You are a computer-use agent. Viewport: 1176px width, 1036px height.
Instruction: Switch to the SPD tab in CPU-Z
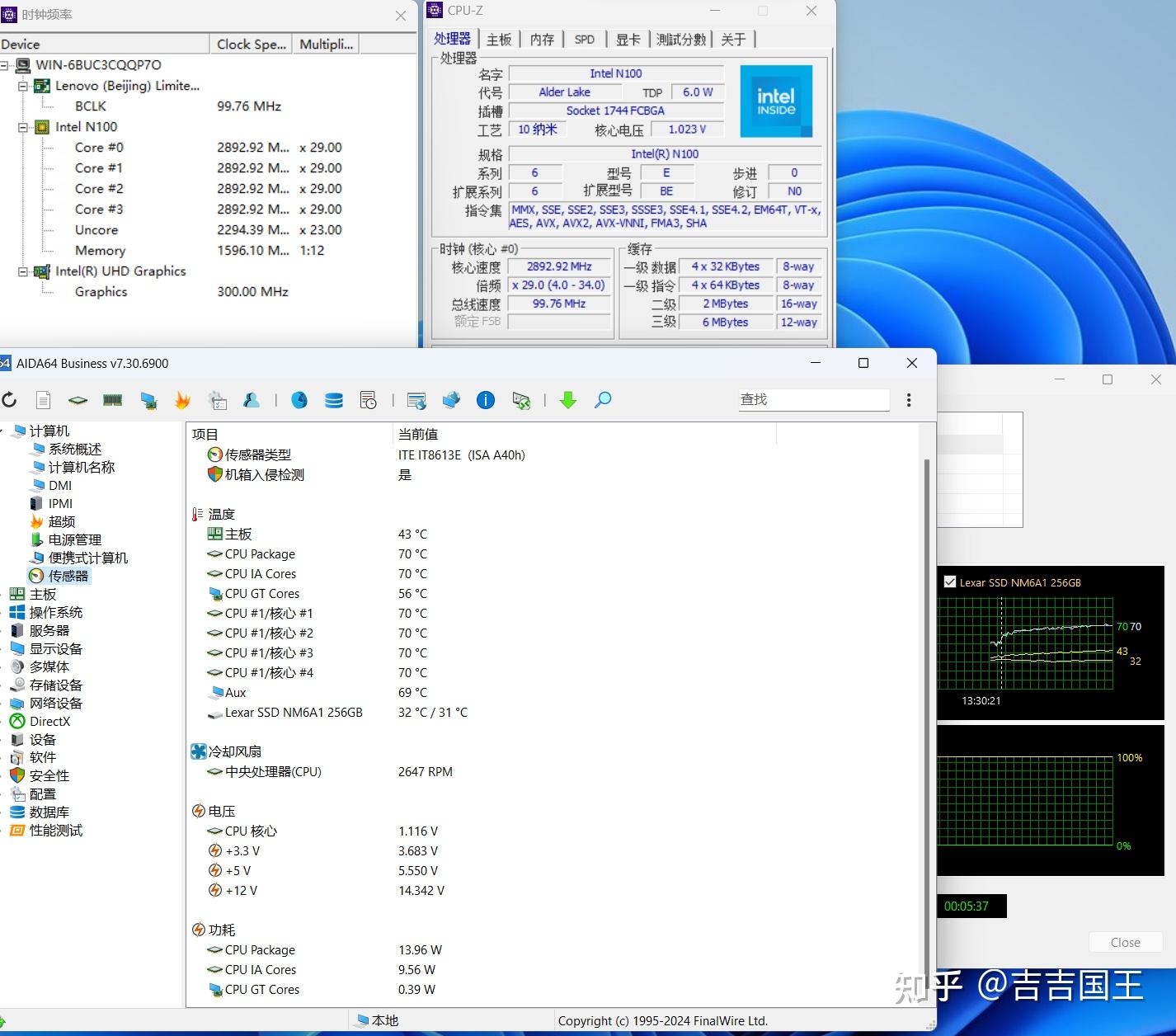point(585,38)
